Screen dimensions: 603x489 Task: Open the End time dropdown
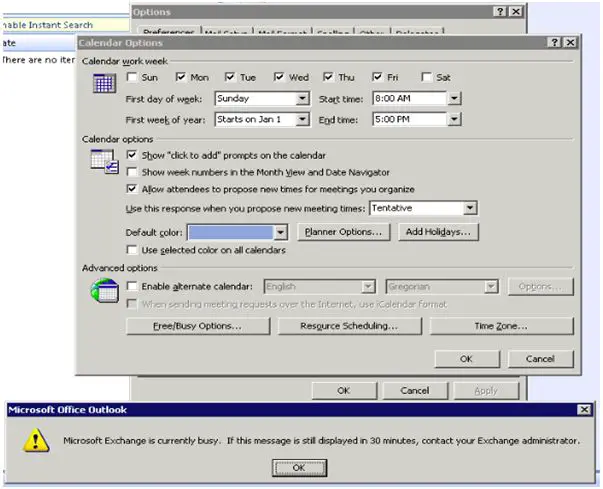[x=454, y=119]
